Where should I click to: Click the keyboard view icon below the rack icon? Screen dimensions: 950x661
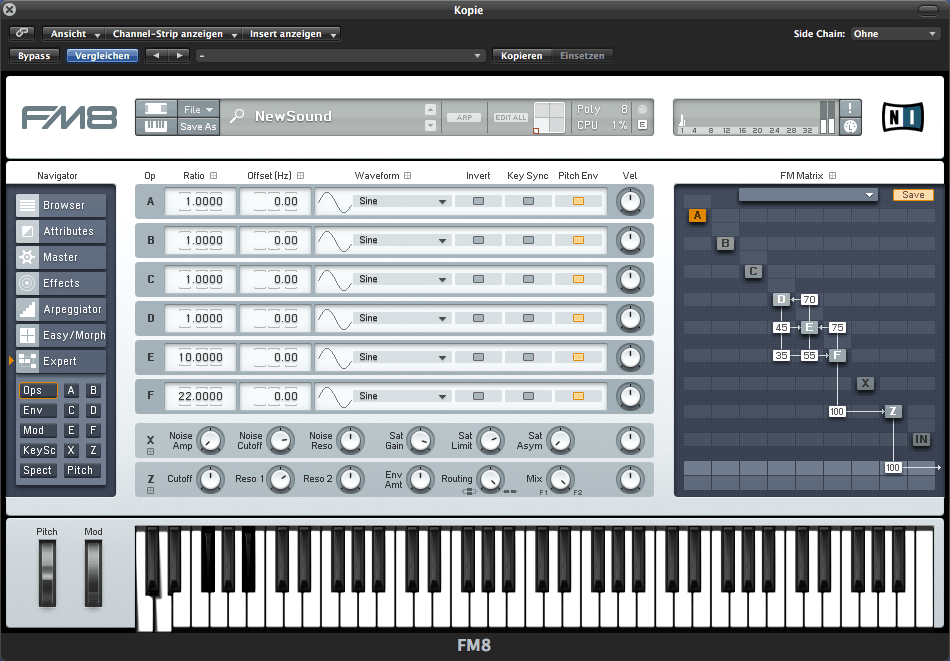[x=156, y=126]
